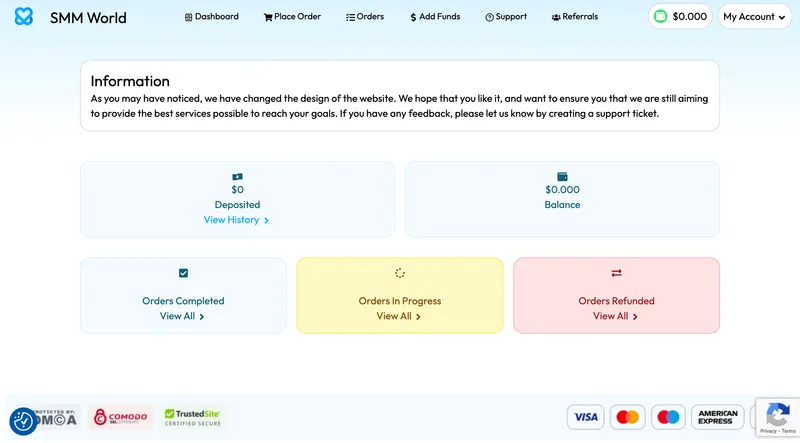Screen dimensions: 800x443
Task: Click the Comodo SSL badge
Action: [x=120, y=417]
